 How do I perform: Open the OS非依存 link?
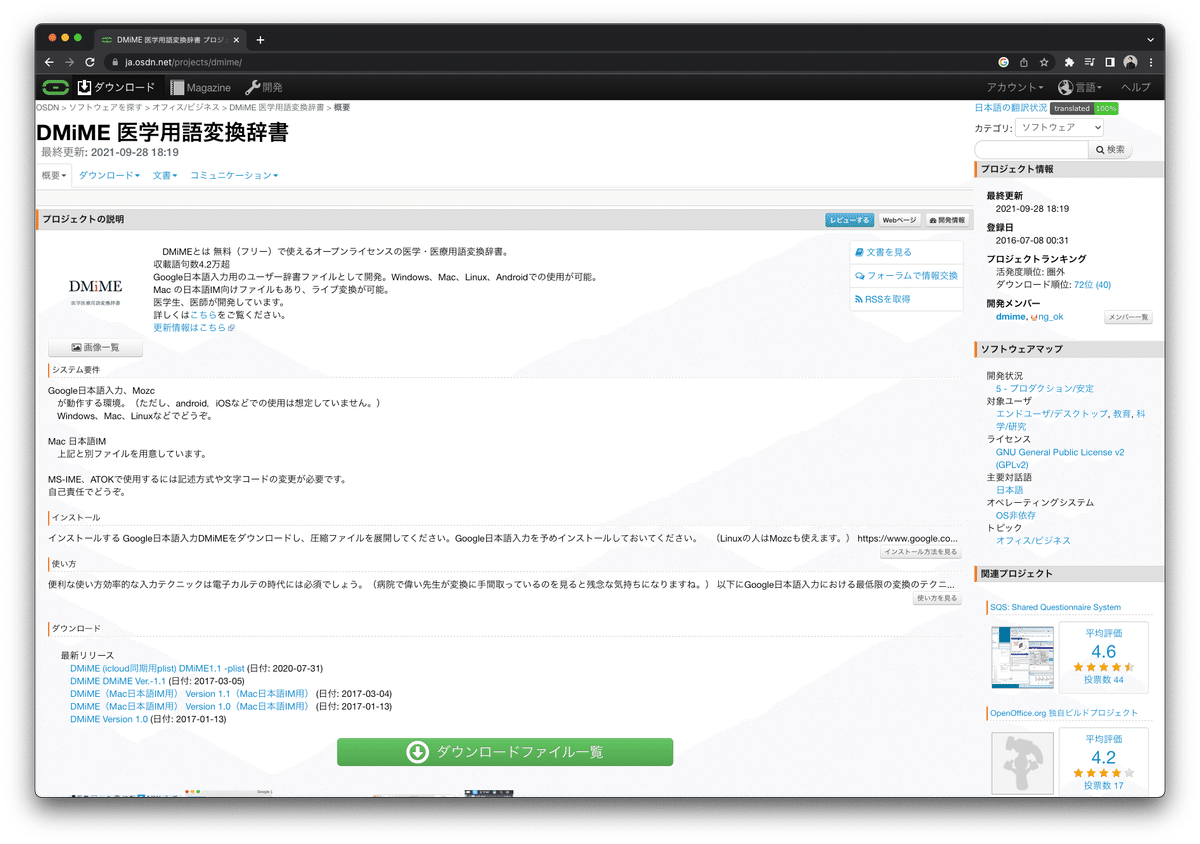coord(1016,515)
